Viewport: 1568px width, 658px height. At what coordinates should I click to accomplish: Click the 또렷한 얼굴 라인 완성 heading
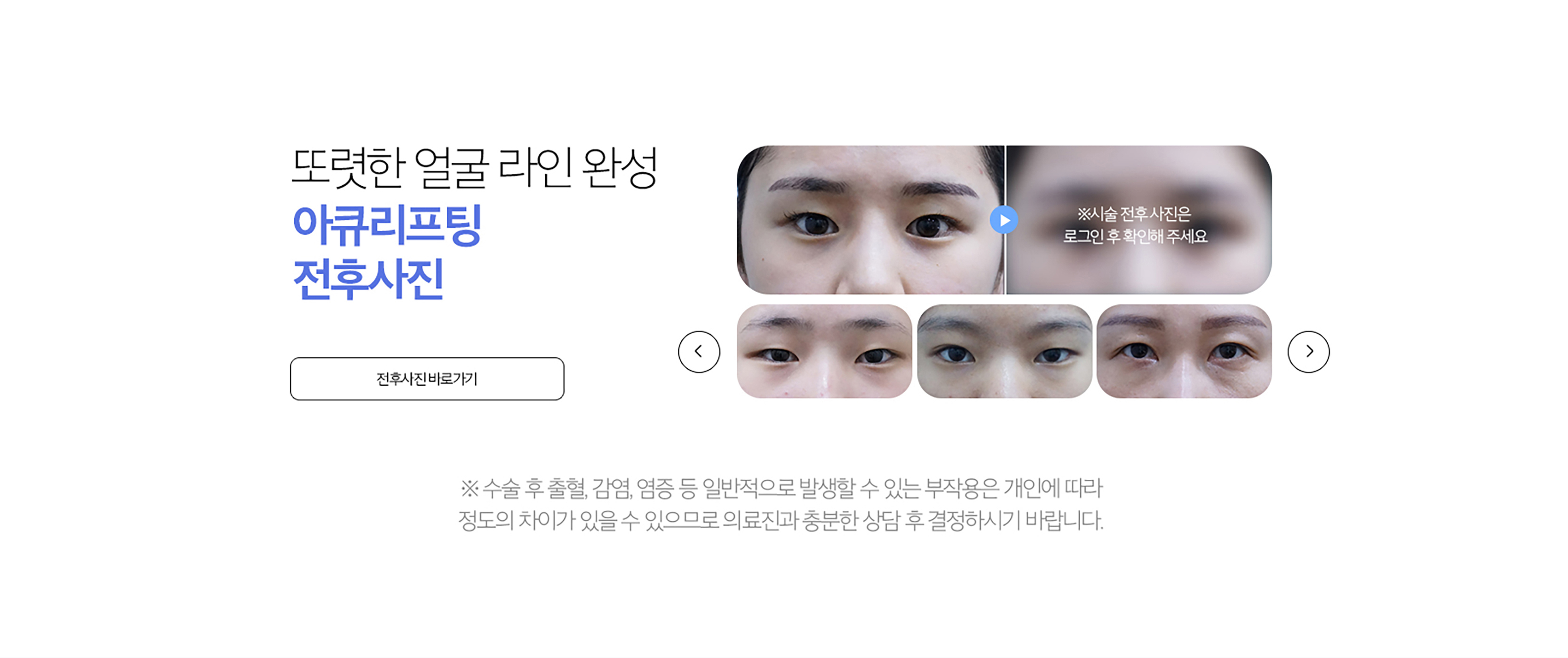coord(474,167)
